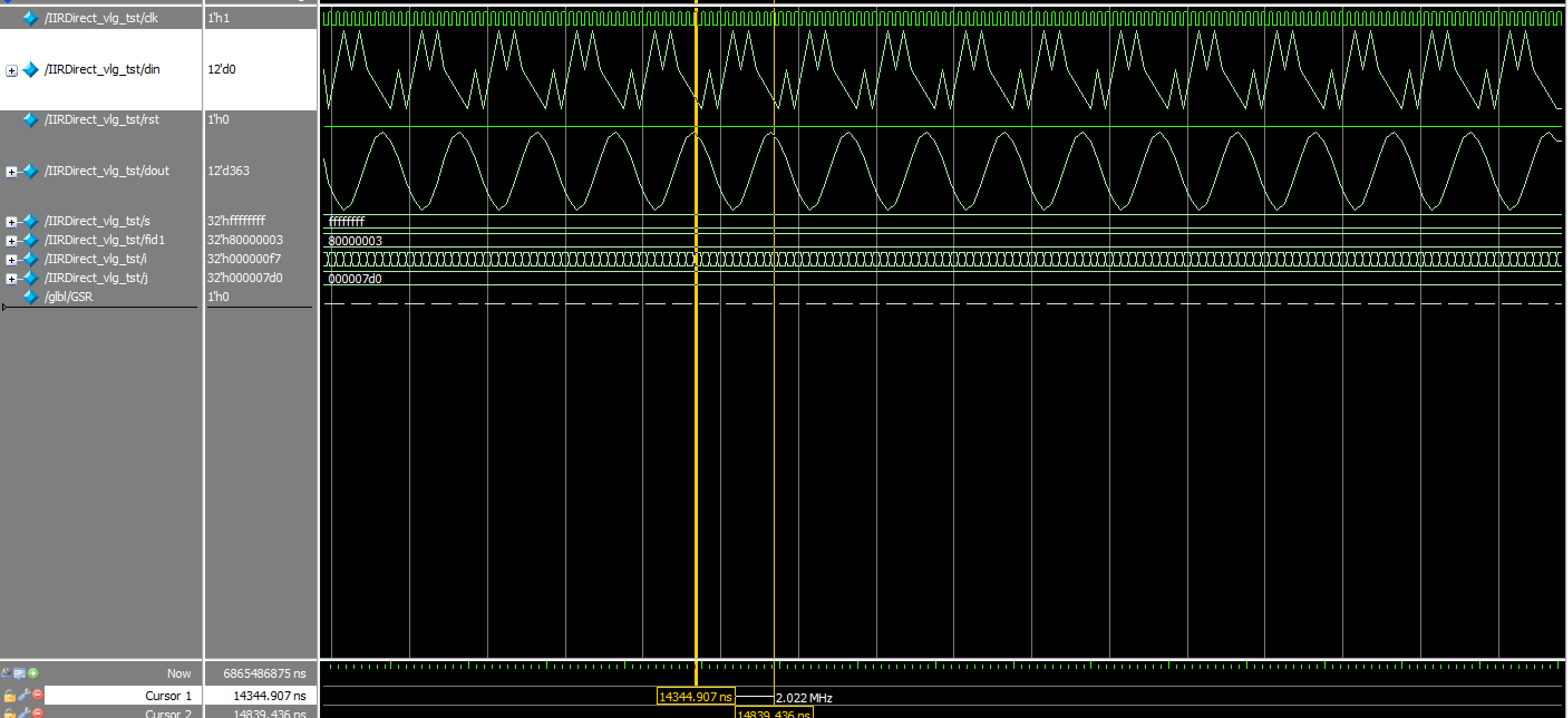This screenshot has height=718, width=1568.
Task: Expand the dout signal bus
Action: click(x=12, y=172)
